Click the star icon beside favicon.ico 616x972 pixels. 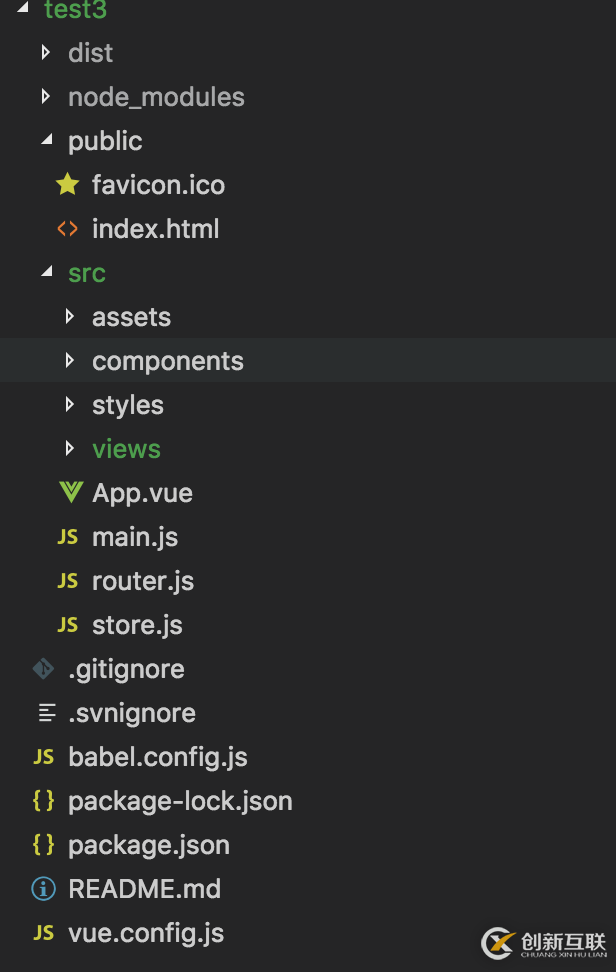tap(67, 185)
